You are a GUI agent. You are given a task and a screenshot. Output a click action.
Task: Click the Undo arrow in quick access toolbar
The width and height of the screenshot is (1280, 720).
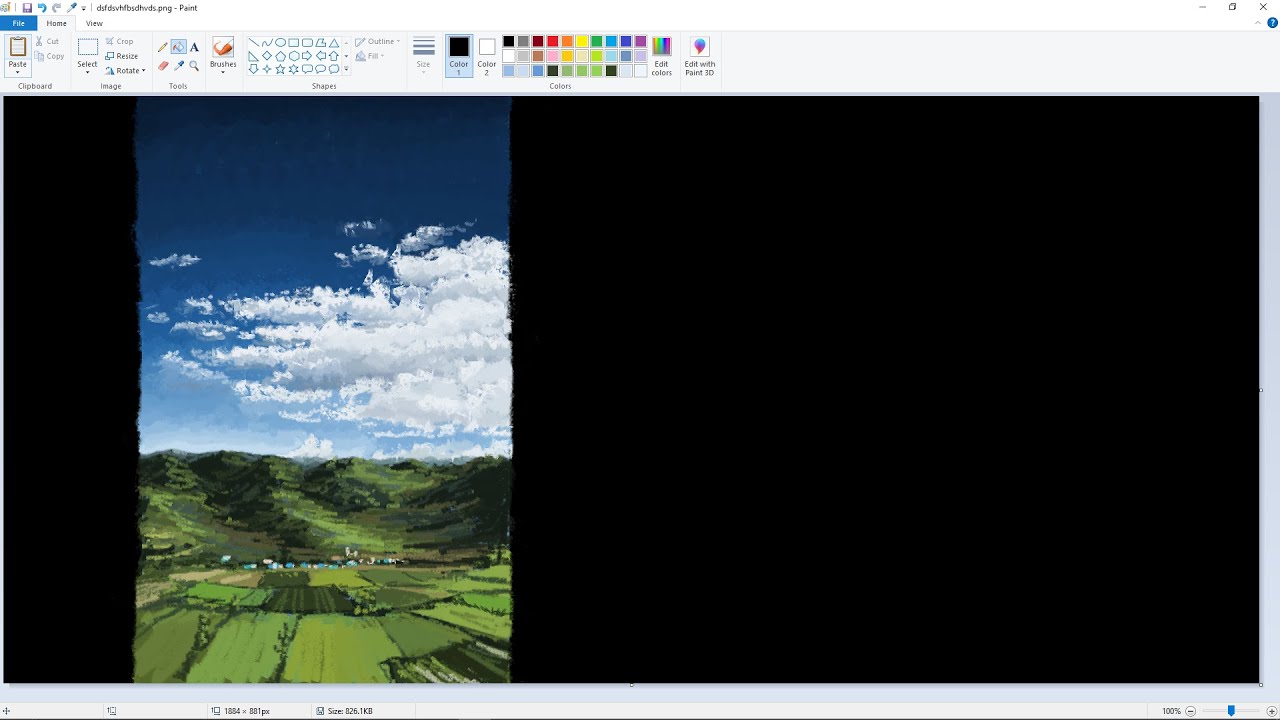pyautogui.click(x=42, y=7)
